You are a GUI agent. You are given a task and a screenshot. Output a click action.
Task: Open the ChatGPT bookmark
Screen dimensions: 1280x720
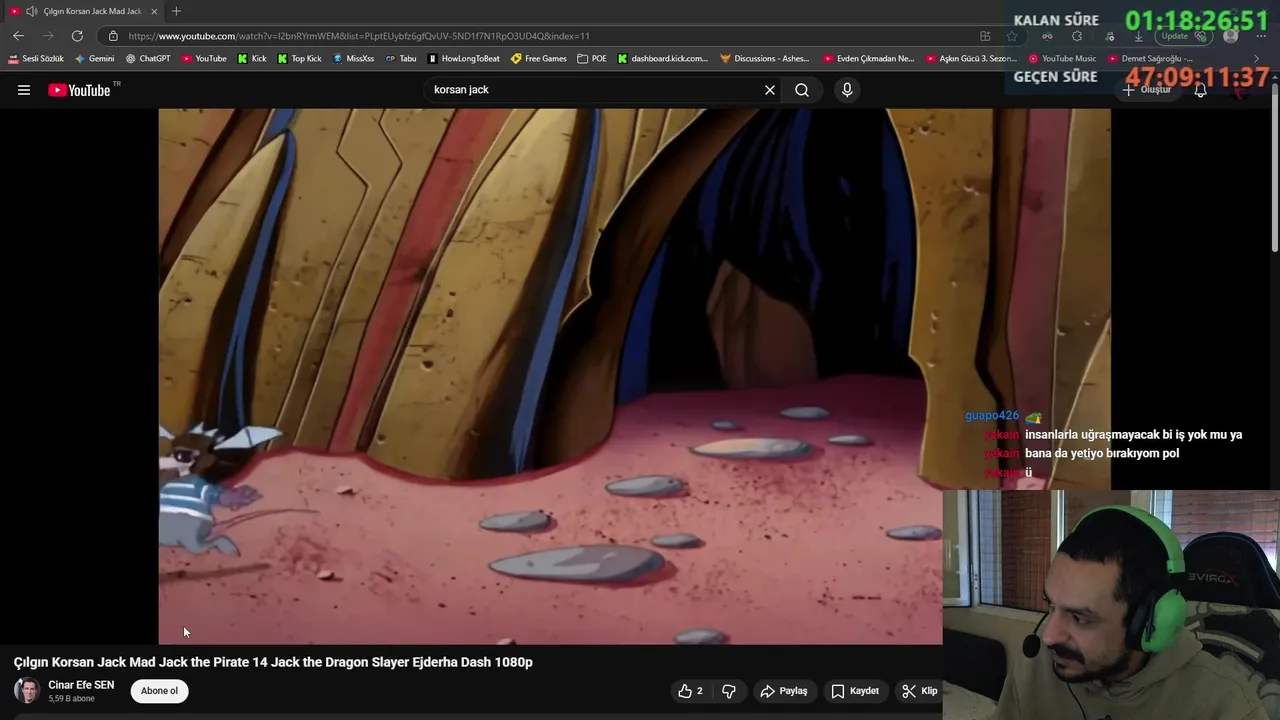(x=148, y=59)
